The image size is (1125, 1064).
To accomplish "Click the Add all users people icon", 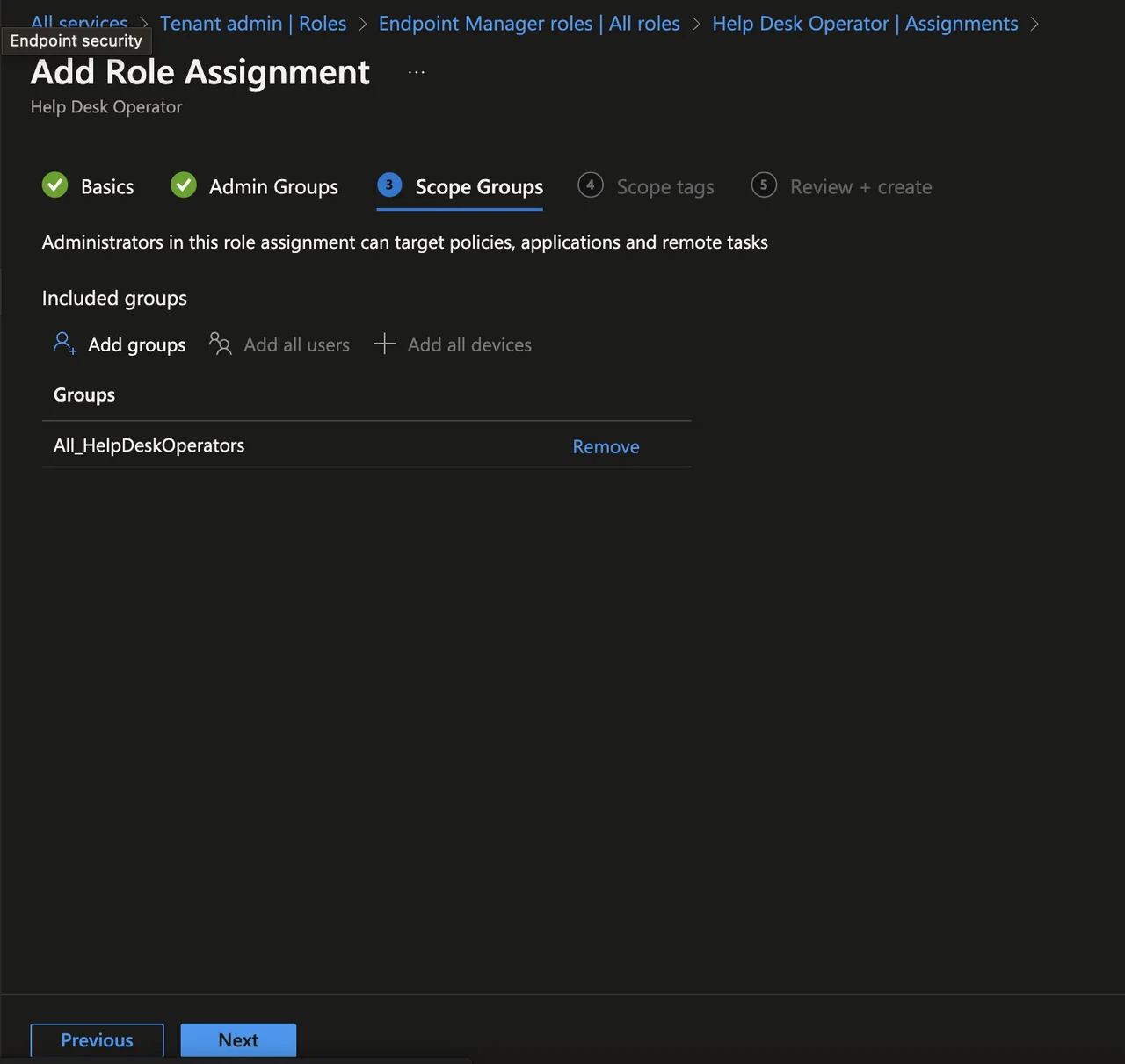I will pos(221,344).
